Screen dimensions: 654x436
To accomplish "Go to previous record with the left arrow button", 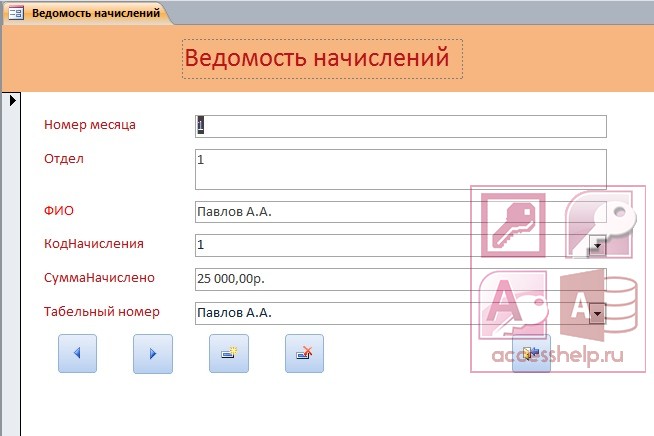I will (x=78, y=353).
